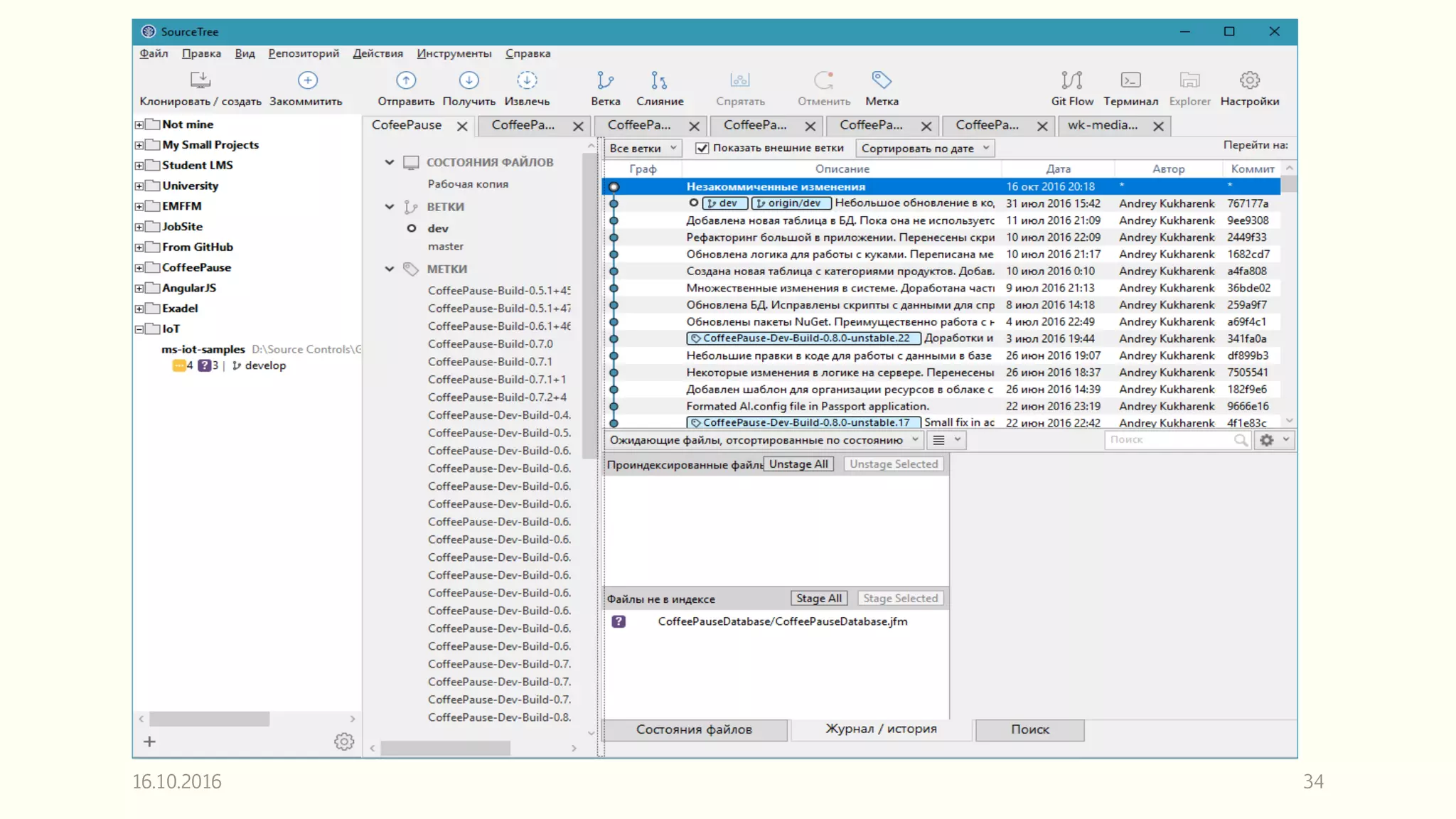Collapse the IoT folder in bookmarks
This screenshot has height=819, width=1456.
139,329
